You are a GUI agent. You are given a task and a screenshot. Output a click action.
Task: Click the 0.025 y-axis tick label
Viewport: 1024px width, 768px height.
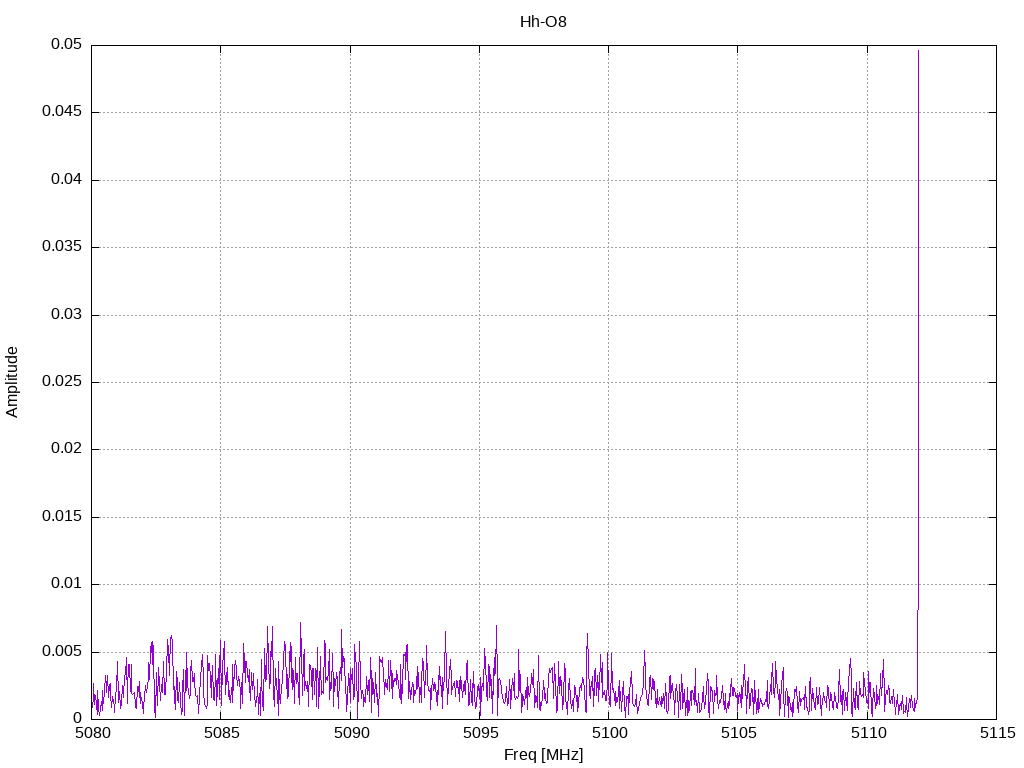point(62,382)
